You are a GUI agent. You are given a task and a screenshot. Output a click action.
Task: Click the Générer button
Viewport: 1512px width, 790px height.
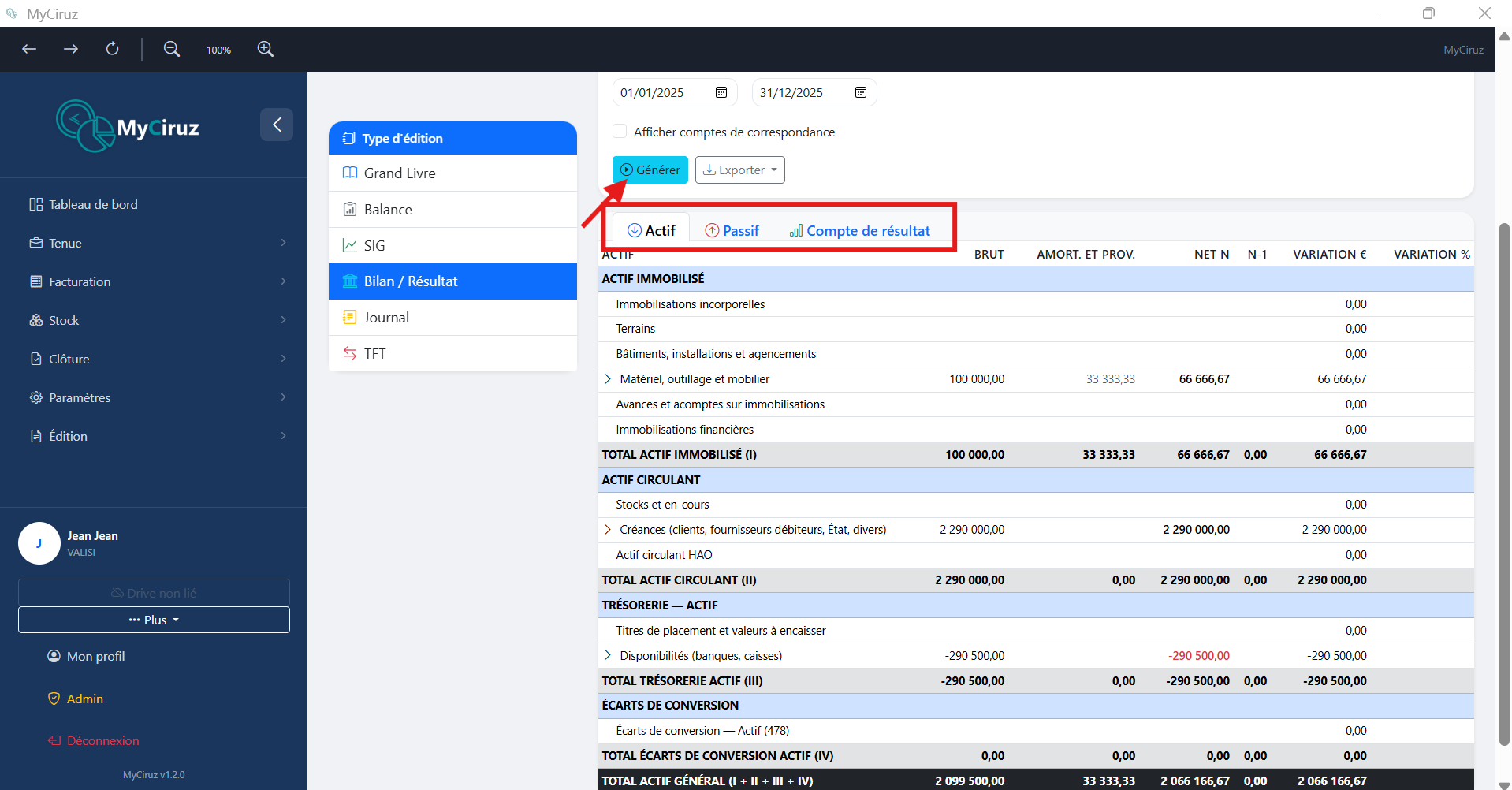click(x=650, y=170)
